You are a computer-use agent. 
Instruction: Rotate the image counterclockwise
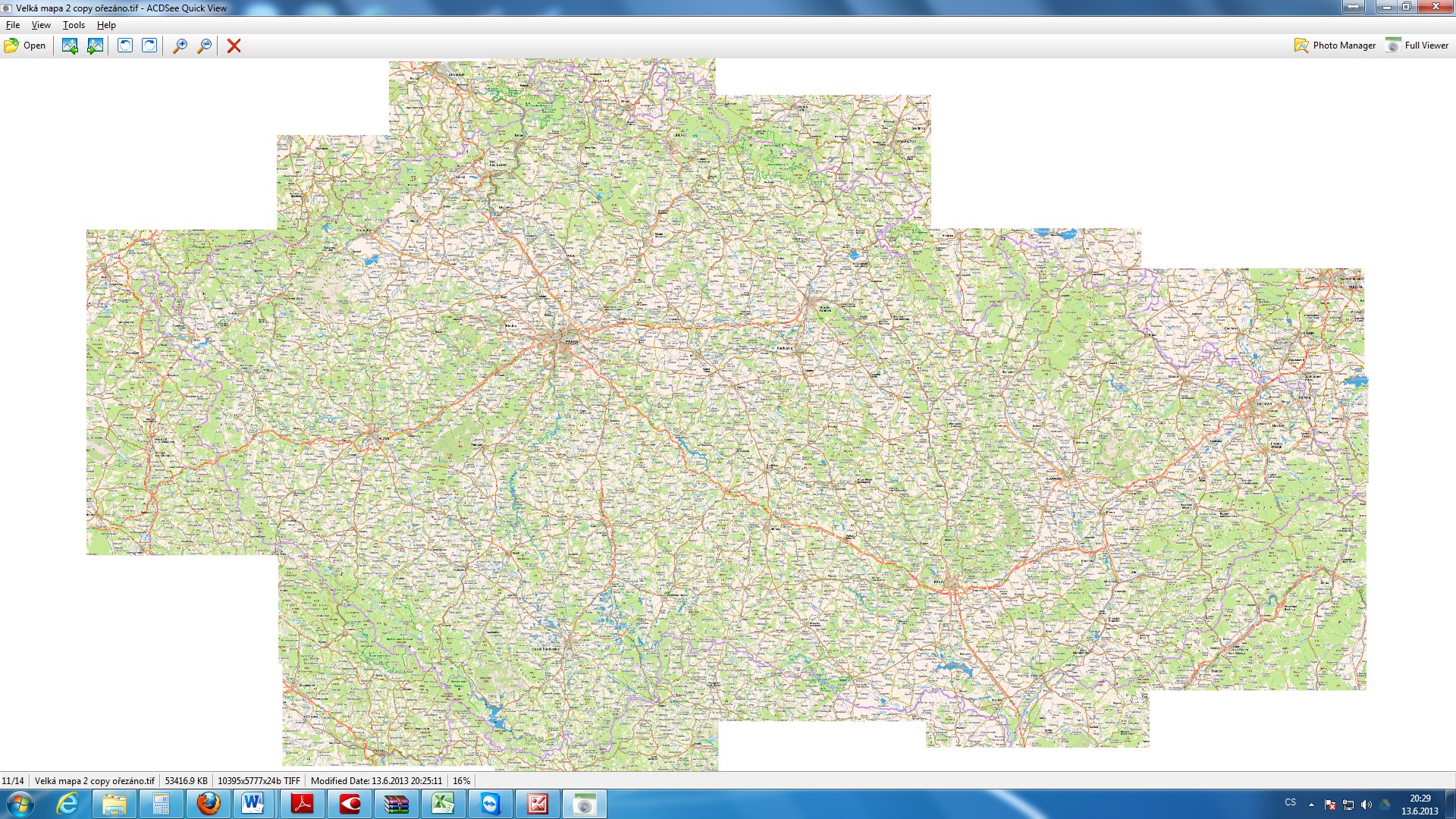point(125,45)
